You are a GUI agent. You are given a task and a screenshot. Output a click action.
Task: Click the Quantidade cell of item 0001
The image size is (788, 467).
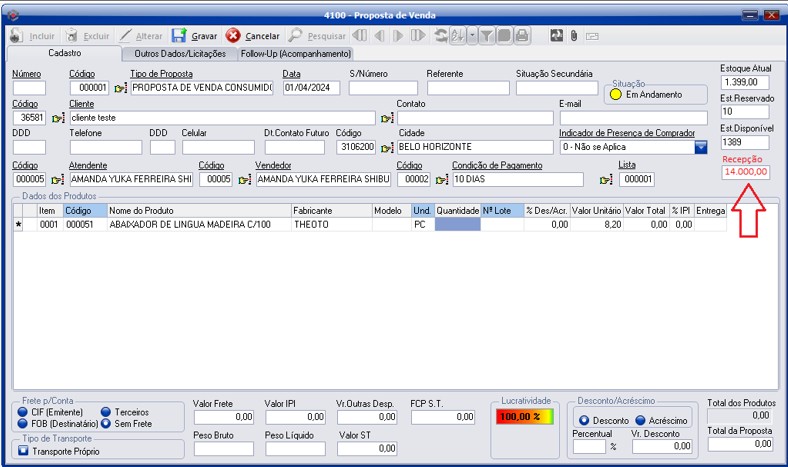[x=457, y=225]
